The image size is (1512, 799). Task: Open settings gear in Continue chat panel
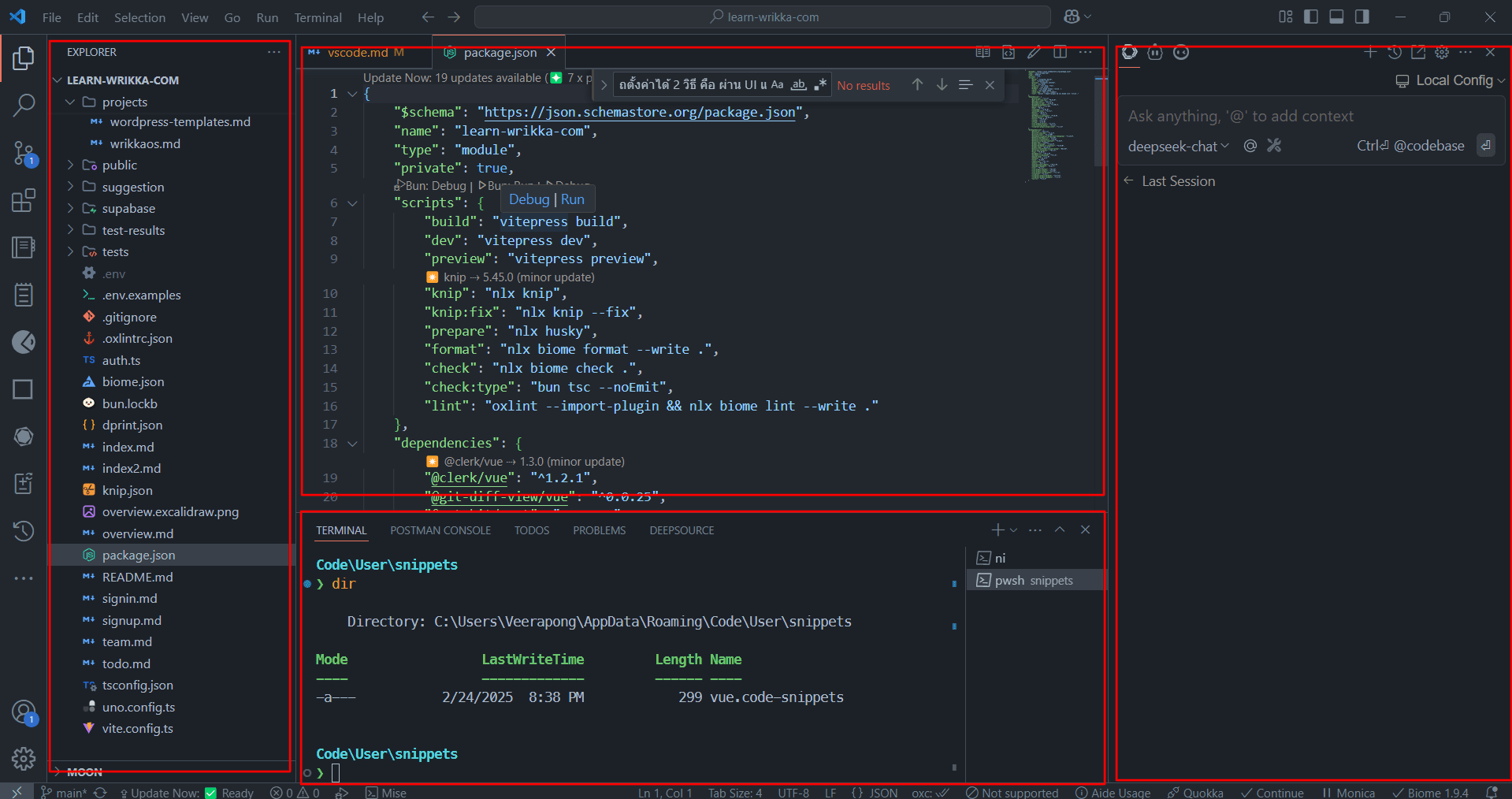pyautogui.click(x=1442, y=52)
